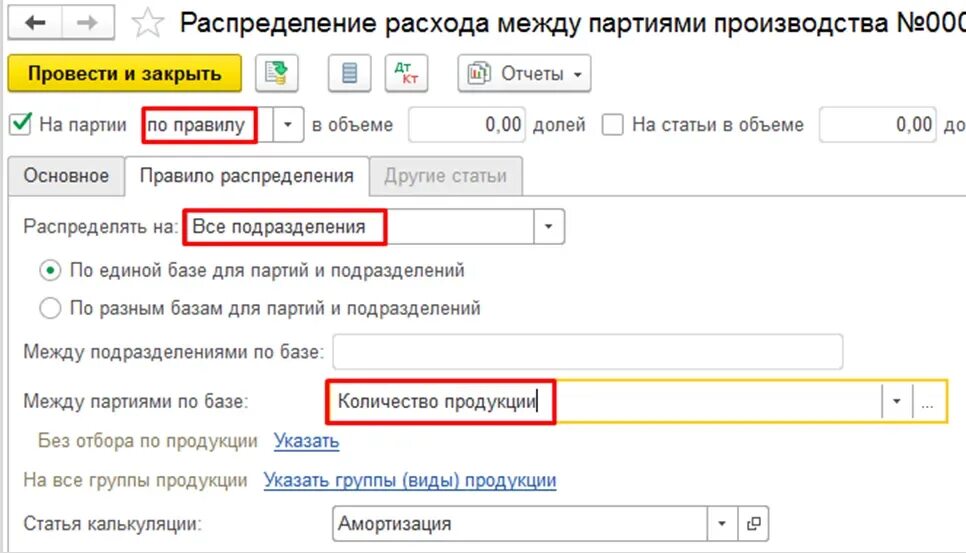Click the На статьи в объеме amount field
Image resolution: width=966 pixels, height=553 pixels.
[877, 125]
